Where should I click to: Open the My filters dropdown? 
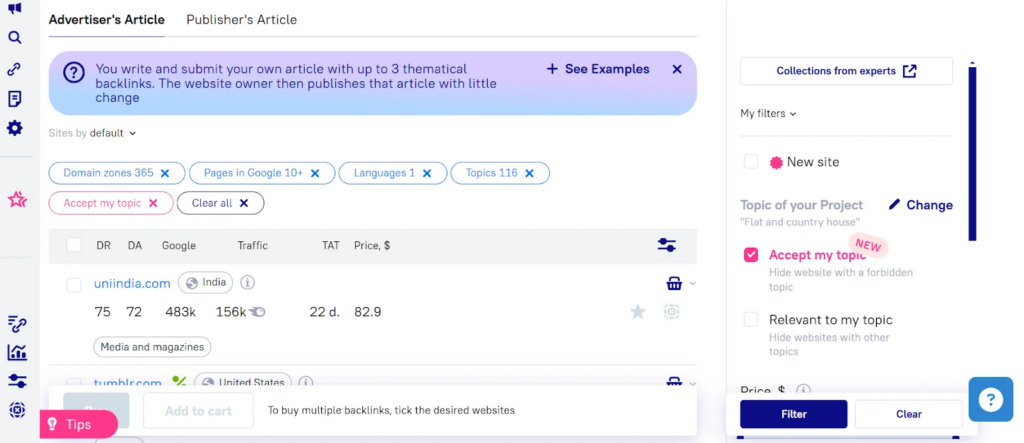coord(768,114)
